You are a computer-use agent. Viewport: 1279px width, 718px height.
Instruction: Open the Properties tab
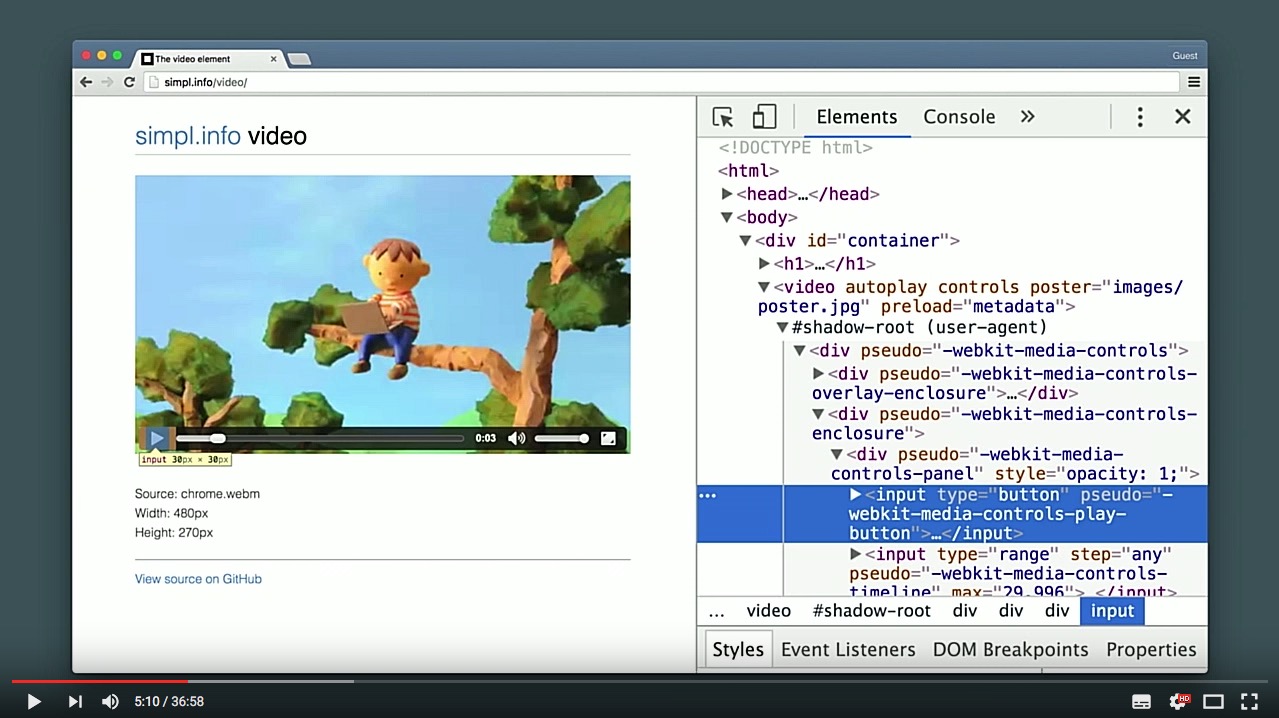[1151, 650]
